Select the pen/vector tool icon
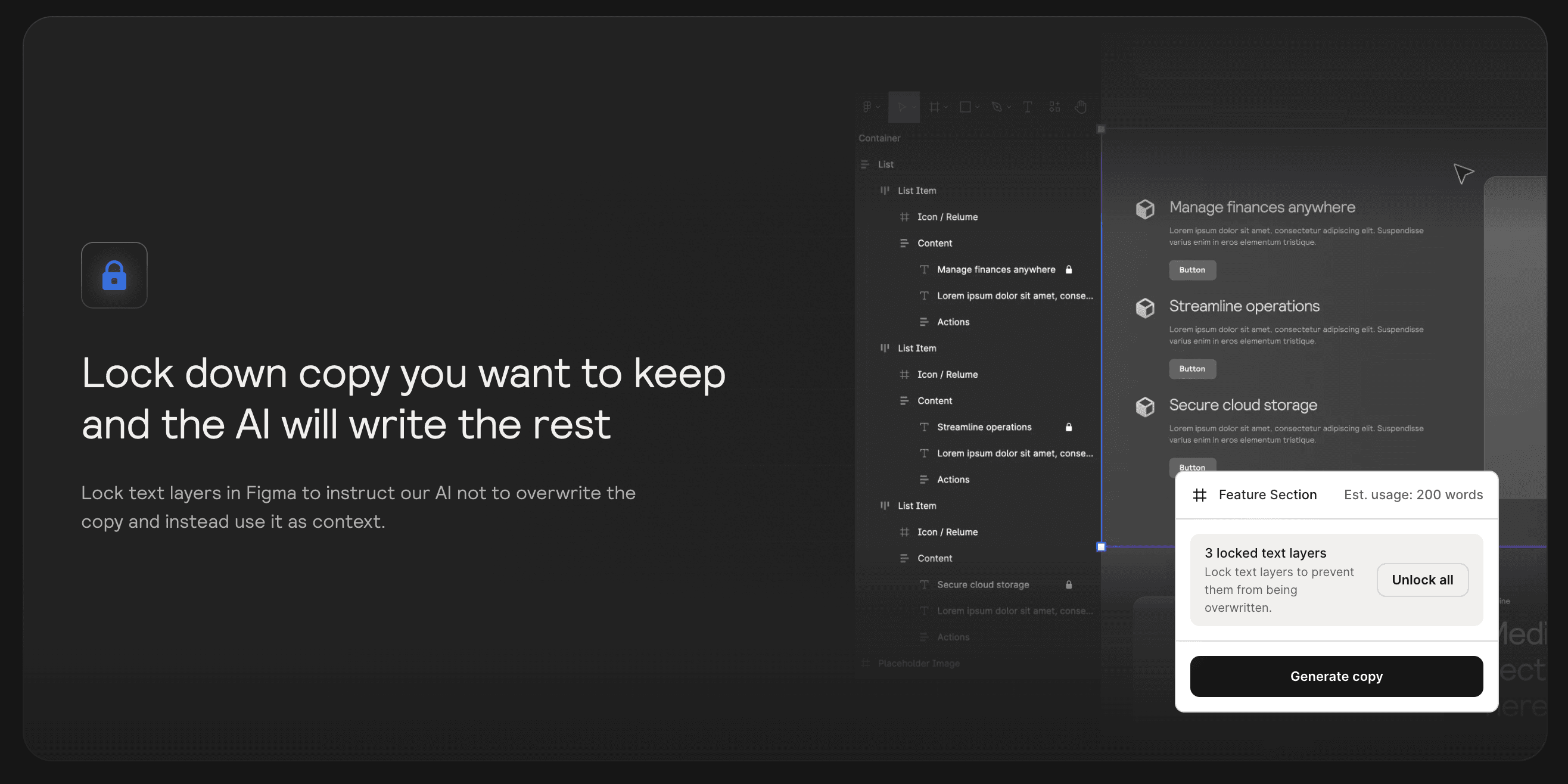 tap(997, 107)
